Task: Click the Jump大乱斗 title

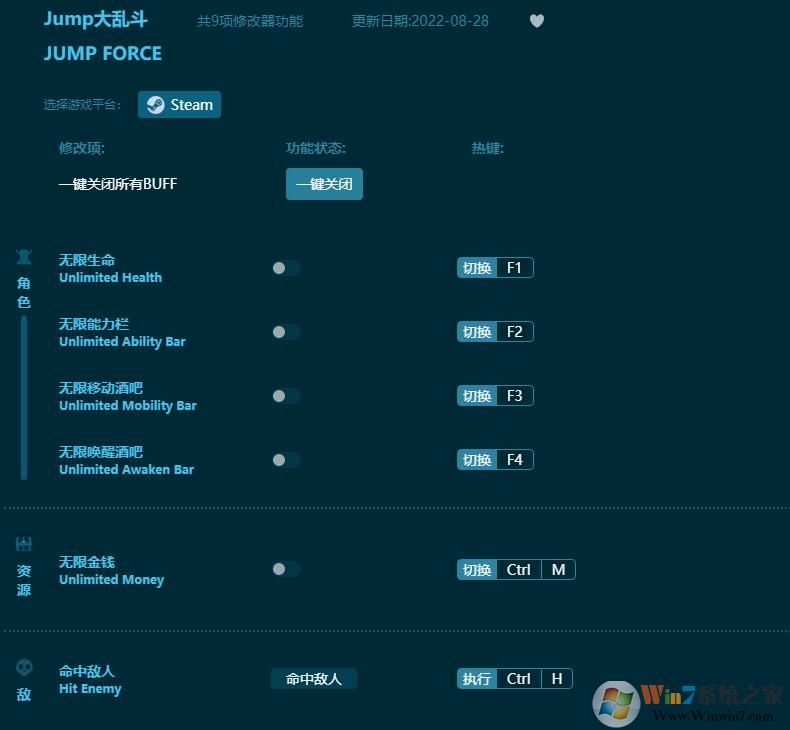Action: 95,19
